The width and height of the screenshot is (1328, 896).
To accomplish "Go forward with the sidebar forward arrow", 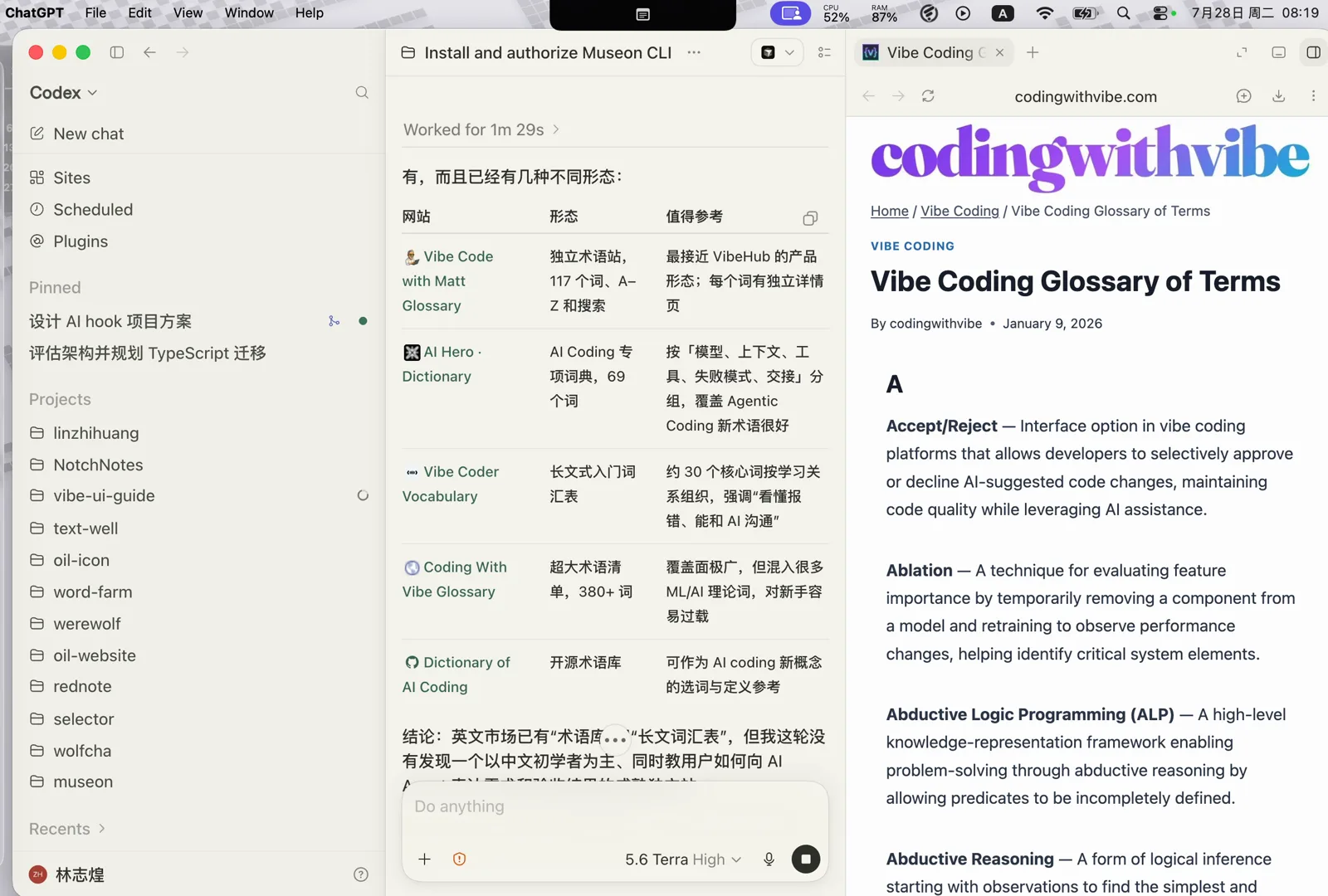I will point(183,52).
